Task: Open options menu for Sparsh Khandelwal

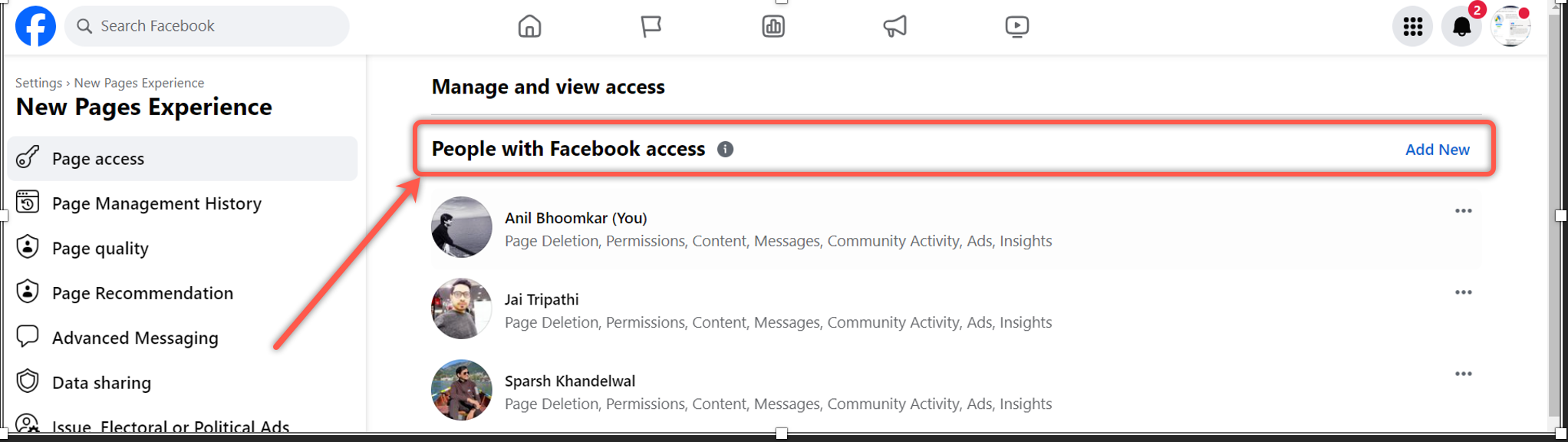Action: [x=1463, y=374]
